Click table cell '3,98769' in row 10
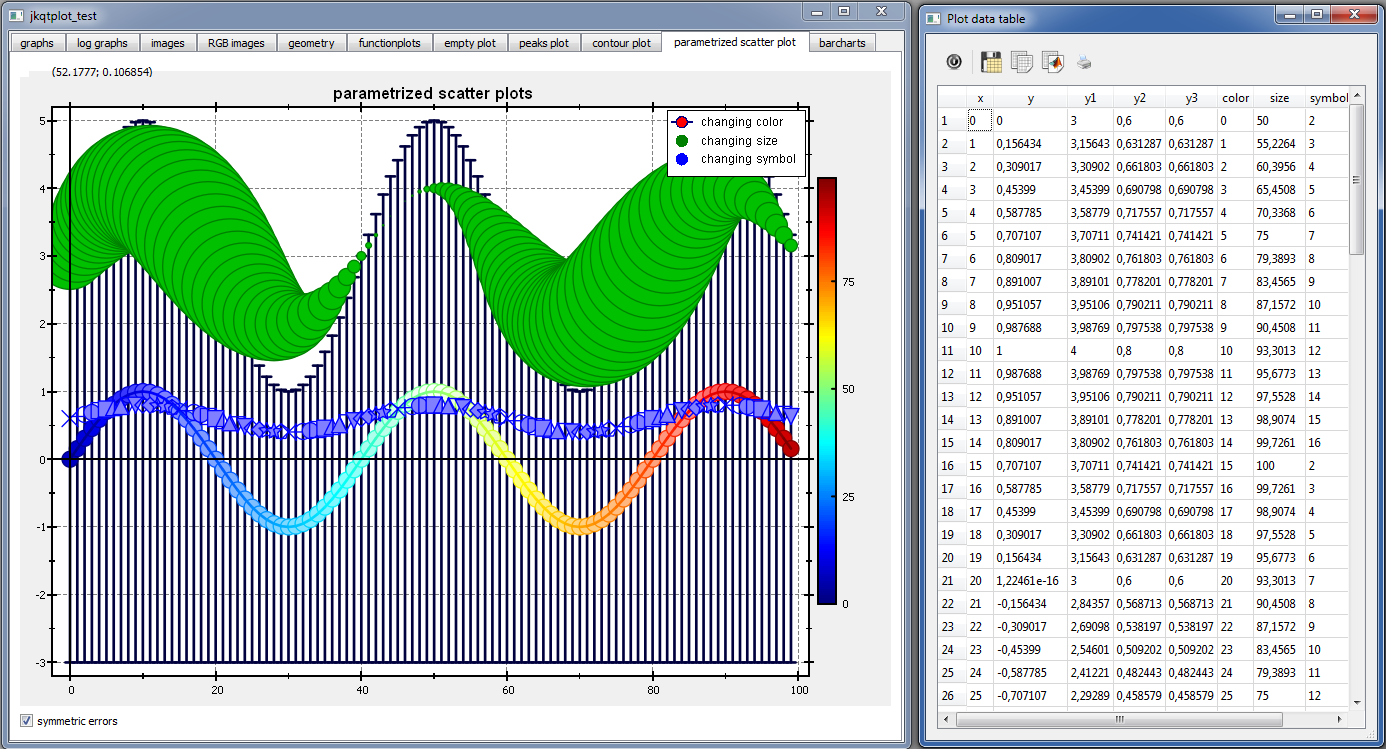The height and width of the screenshot is (749, 1386). 1090,328
